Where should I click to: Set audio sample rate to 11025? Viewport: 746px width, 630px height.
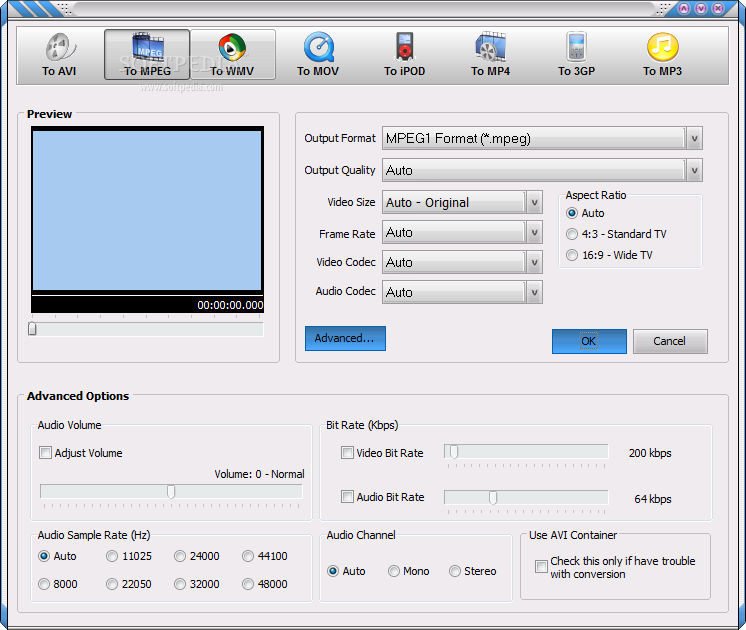(112, 556)
